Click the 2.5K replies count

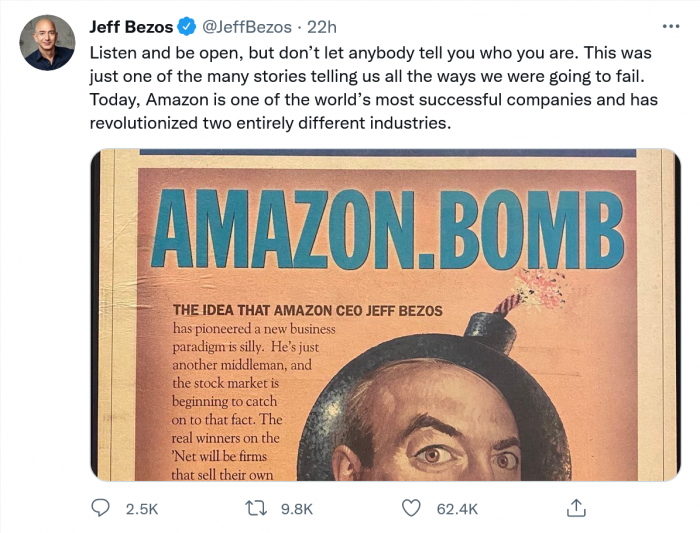pyautogui.click(x=141, y=509)
